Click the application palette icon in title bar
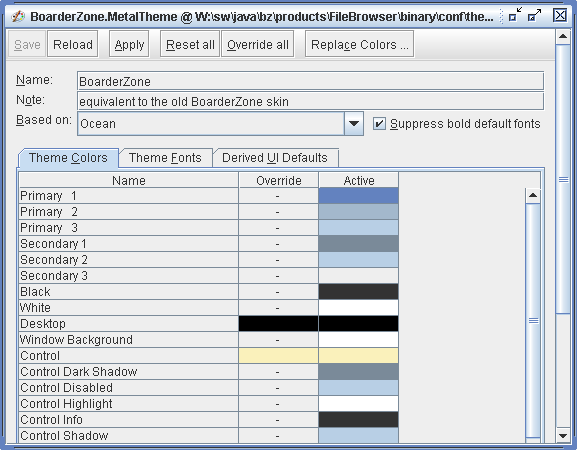Image resolution: width=577 pixels, height=450 pixels. (17, 17)
